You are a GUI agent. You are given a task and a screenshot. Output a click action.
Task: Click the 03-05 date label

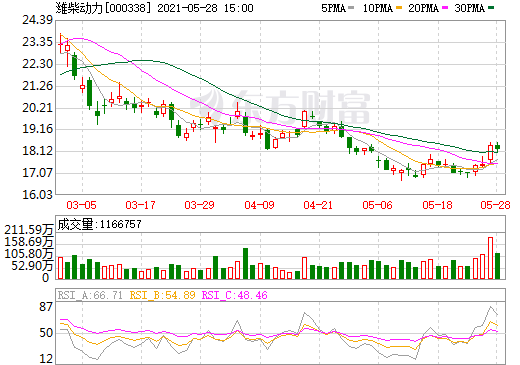click(81, 205)
